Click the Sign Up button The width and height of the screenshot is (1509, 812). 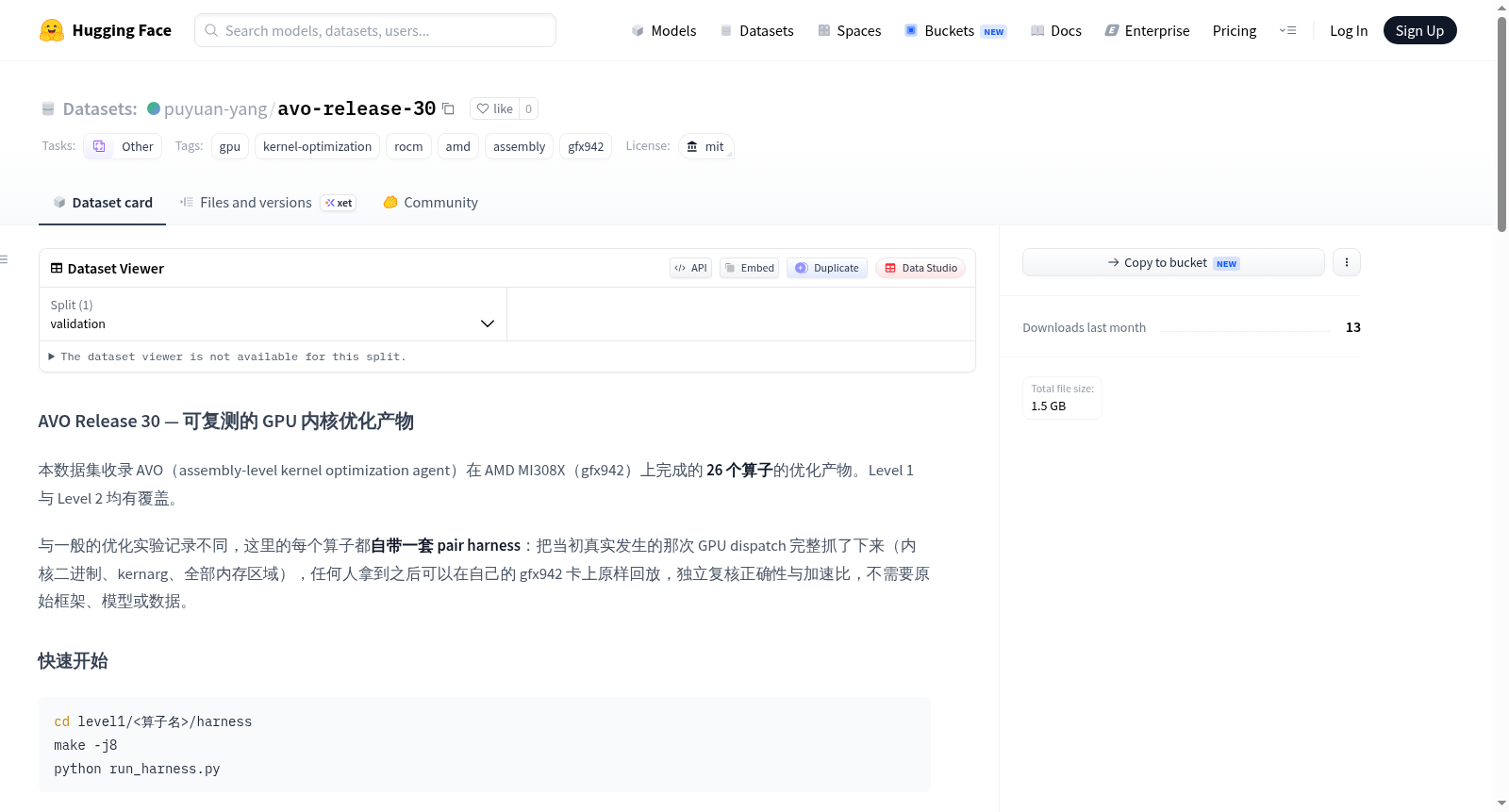[x=1419, y=30]
